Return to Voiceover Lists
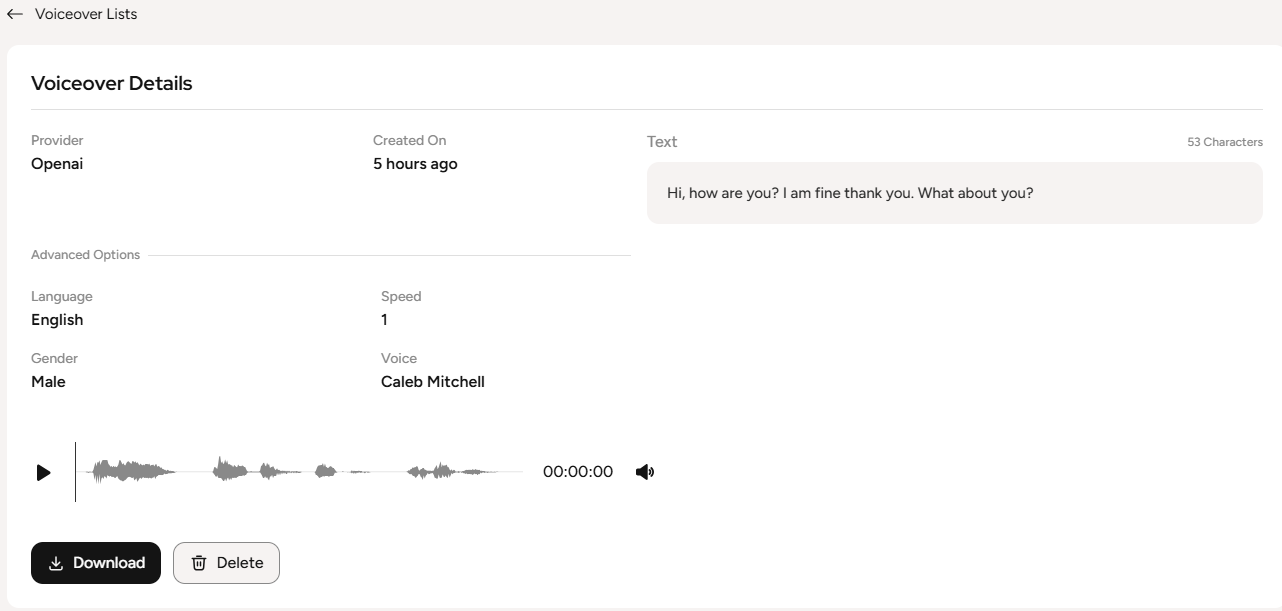The height and width of the screenshot is (611, 1282). [86, 14]
